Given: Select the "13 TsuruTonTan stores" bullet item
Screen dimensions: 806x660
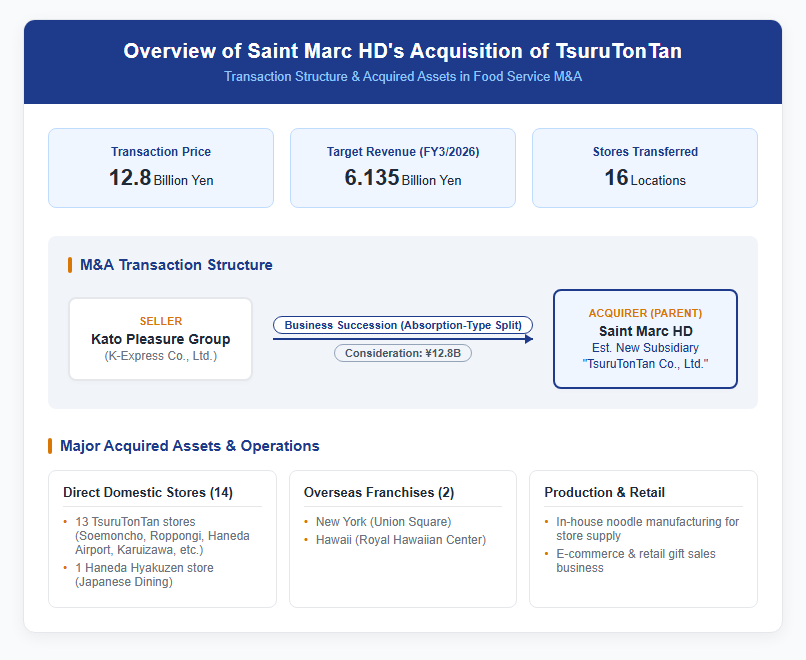Looking at the screenshot, I should (162, 536).
